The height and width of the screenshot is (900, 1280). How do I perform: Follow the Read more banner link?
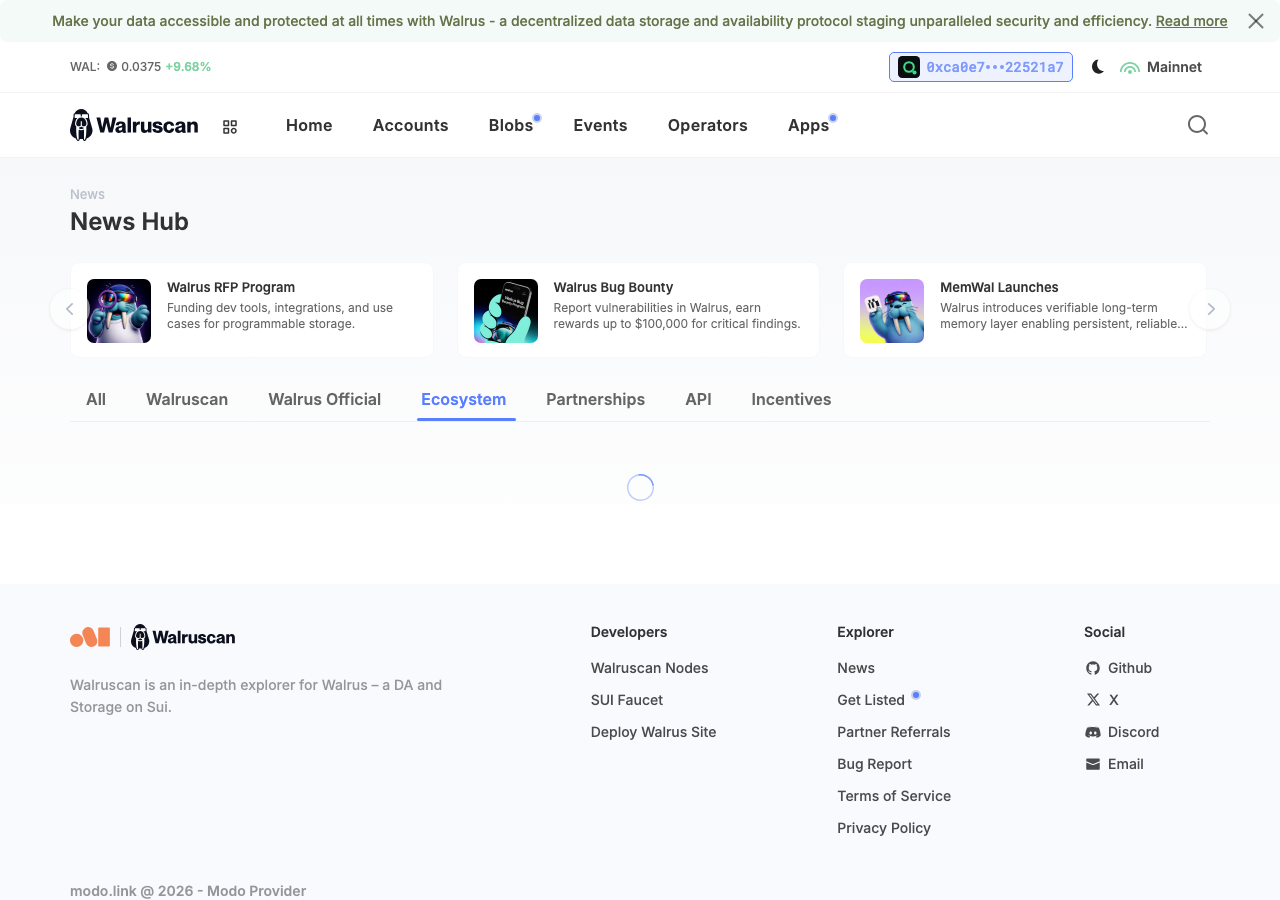1191,21
